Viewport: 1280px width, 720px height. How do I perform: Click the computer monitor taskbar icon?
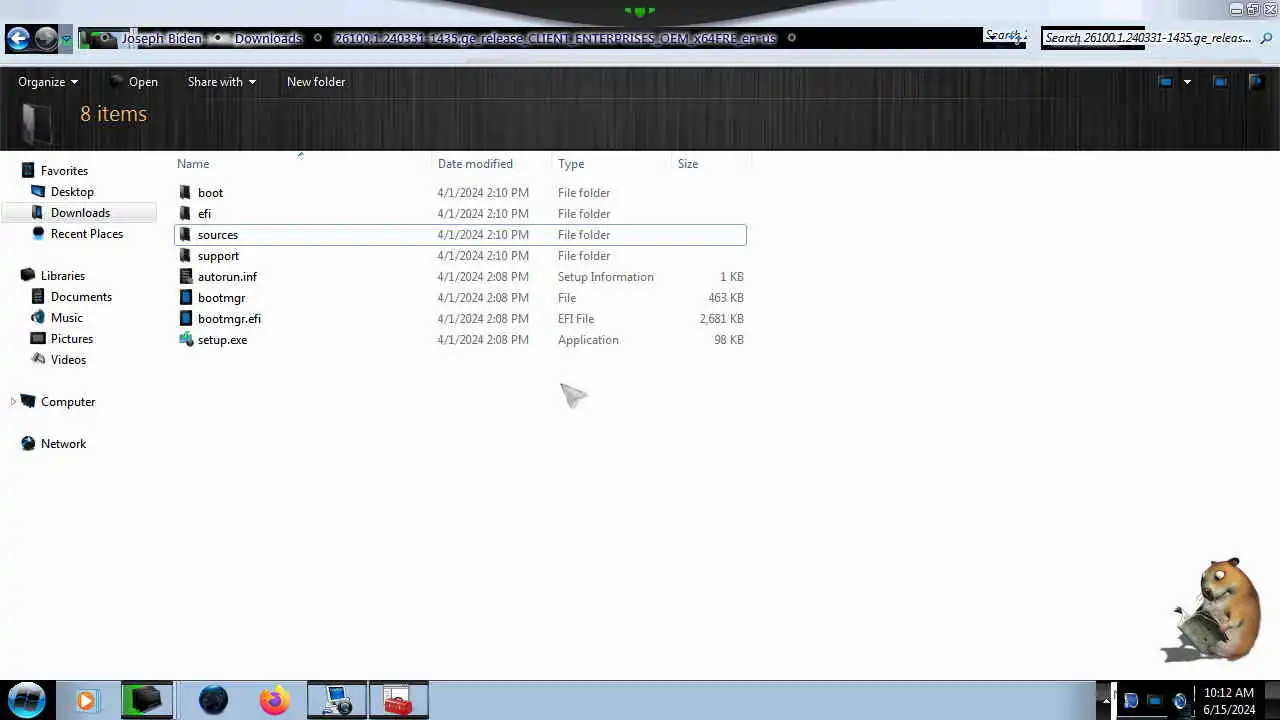tap(337, 701)
